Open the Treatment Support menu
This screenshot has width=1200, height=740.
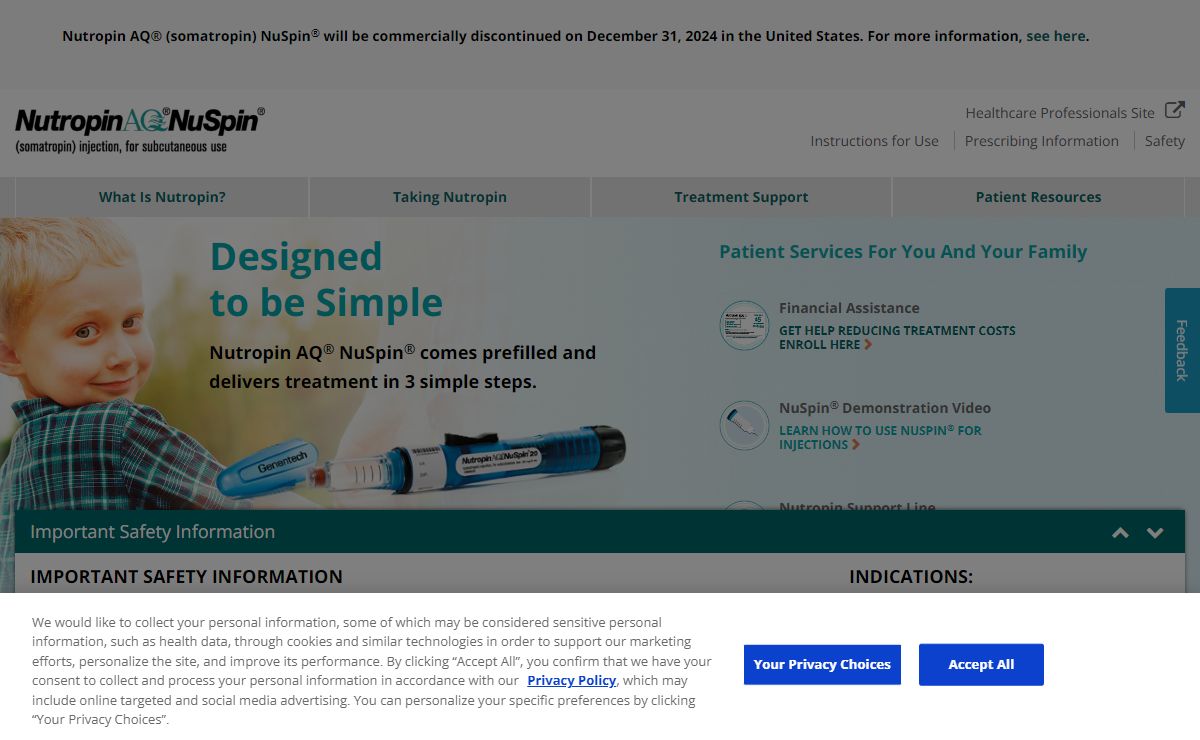click(741, 197)
